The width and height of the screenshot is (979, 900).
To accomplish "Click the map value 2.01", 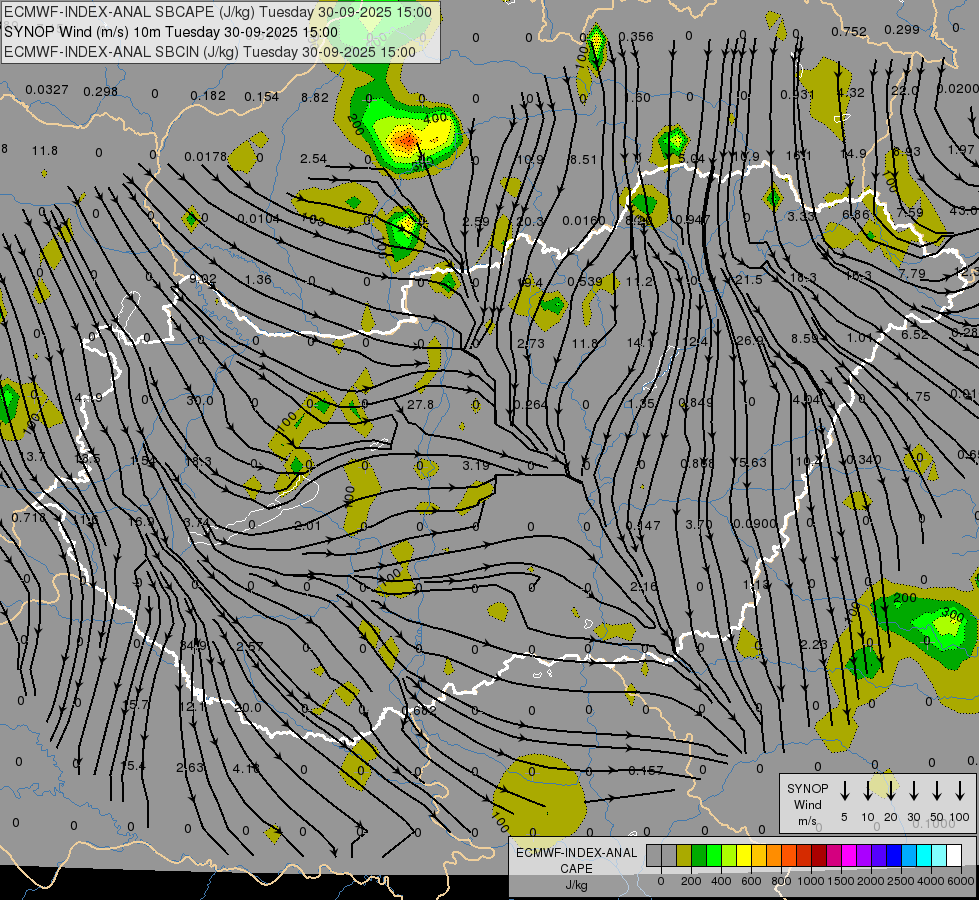I will (x=308, y=526).
